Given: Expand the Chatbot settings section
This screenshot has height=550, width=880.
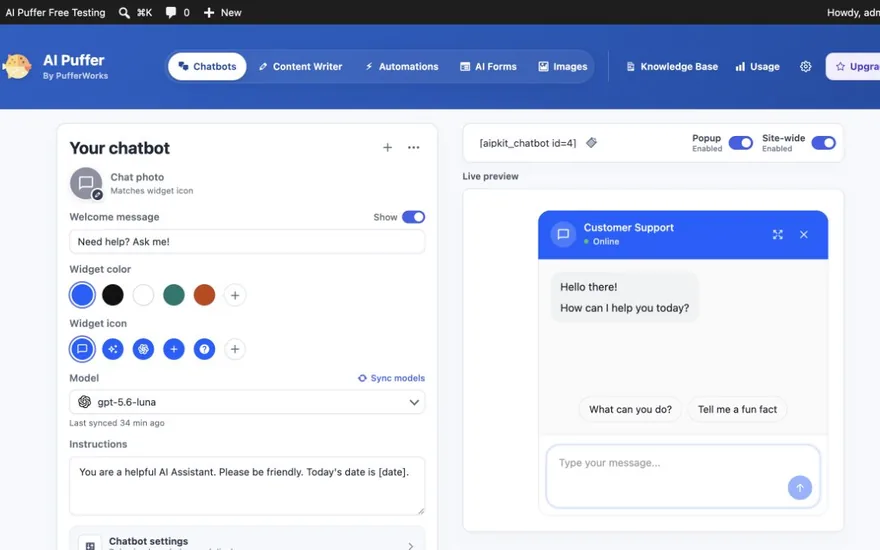Looking at the screenshot, I should (x=247, y=541).
